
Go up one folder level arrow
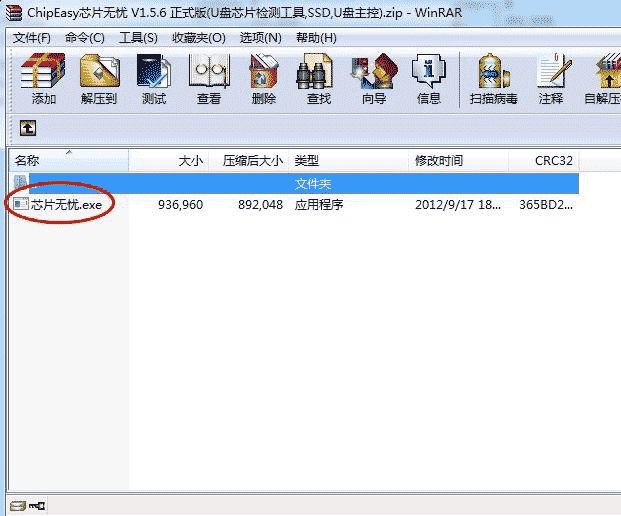point(28,128)
